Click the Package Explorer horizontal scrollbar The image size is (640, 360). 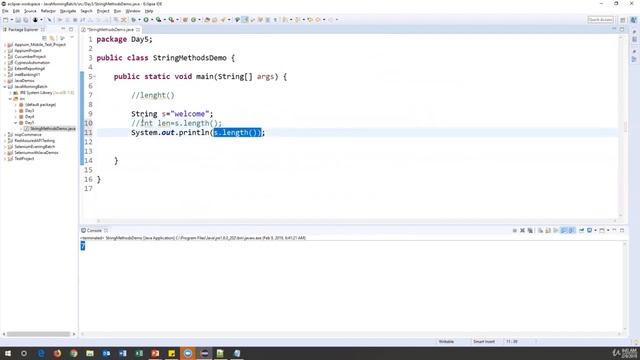click(x=39, y=334)
